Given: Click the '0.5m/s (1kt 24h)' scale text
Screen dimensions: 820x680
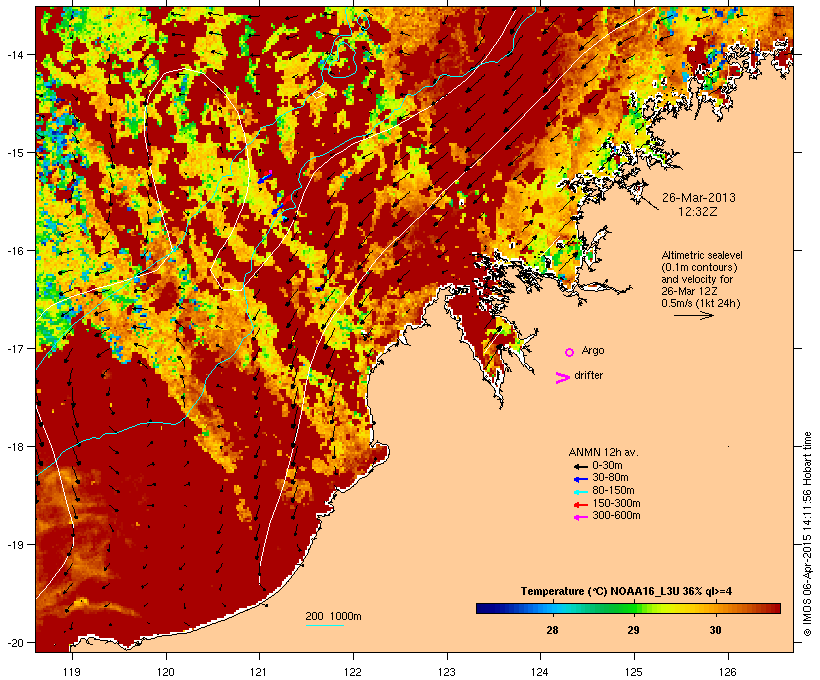Looking at the screenshot, I should [701, 303].
